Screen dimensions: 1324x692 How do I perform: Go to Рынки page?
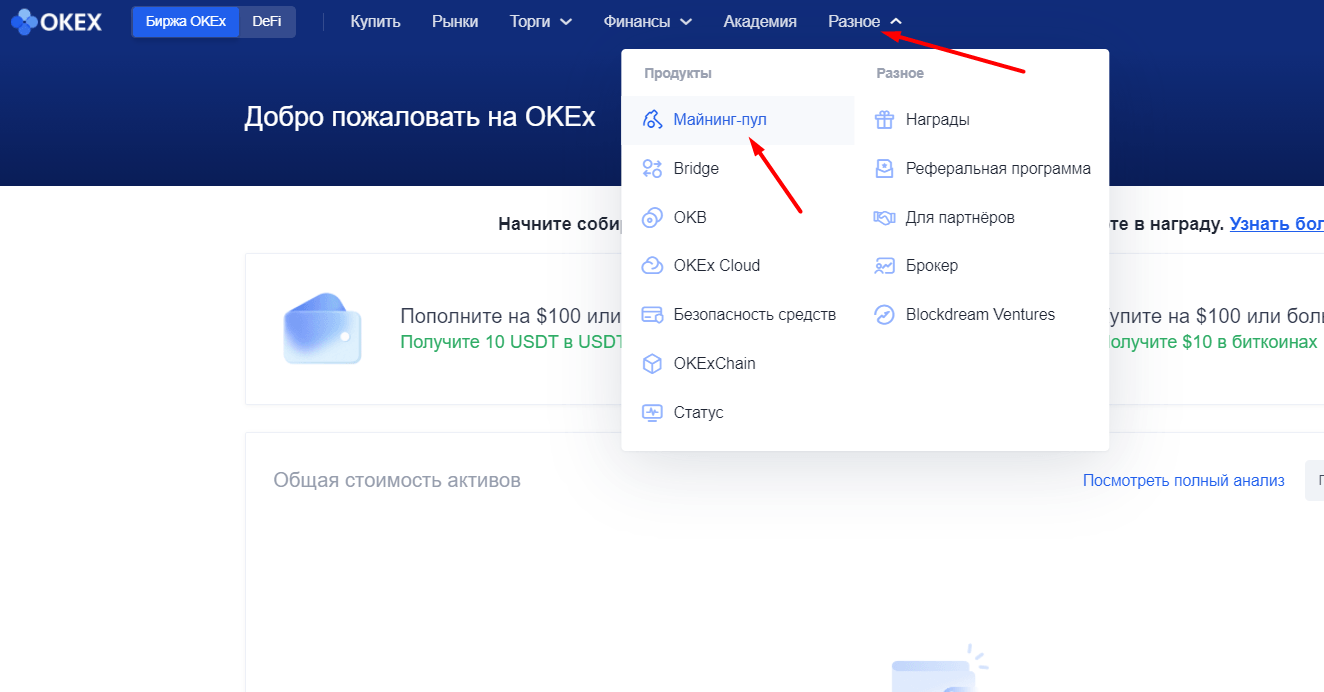tap(455, 21)
